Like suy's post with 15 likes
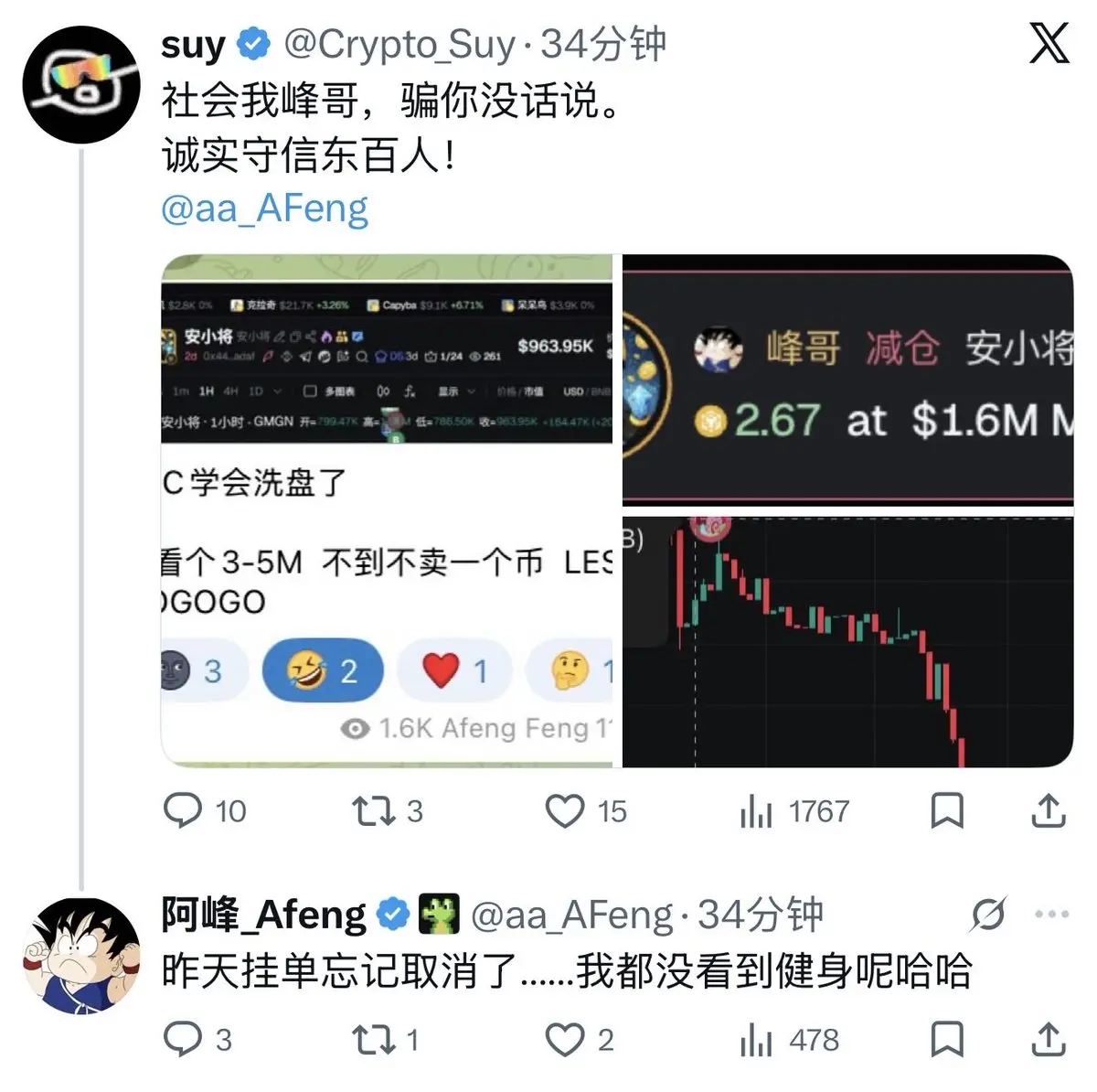This screenshot has width=1097, height=1092. point(586,810)
